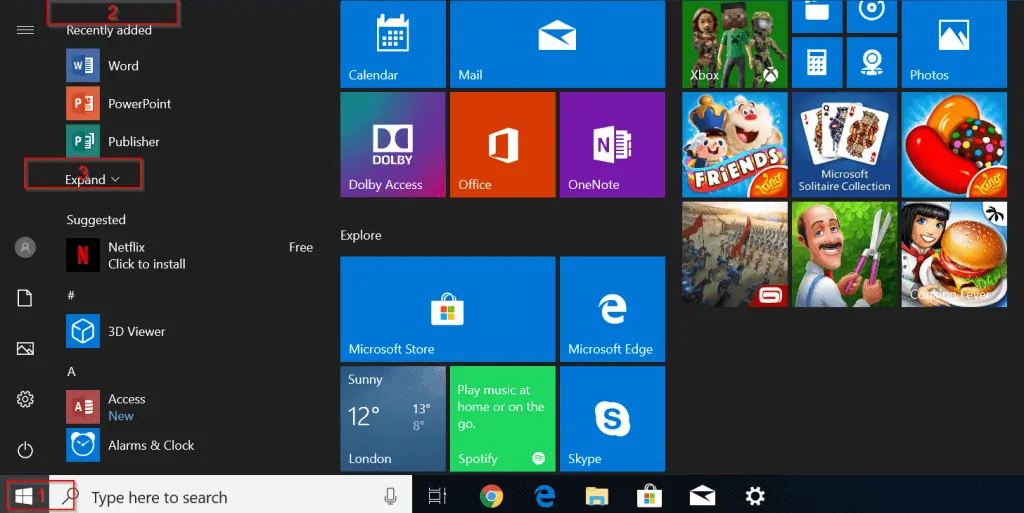The height and width of the screenshot is (513, 1024).
Task: Open the Calendar tile
Action: pos(393,44)
